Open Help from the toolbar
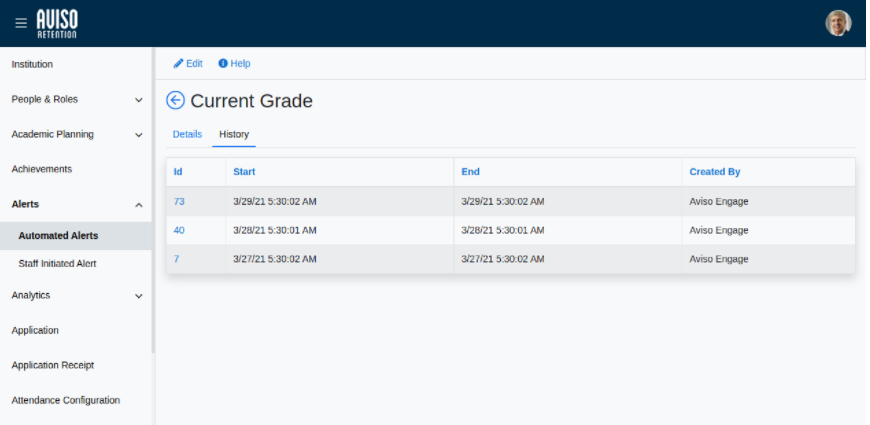Viewport: 870px width, 425px height. 234,64
